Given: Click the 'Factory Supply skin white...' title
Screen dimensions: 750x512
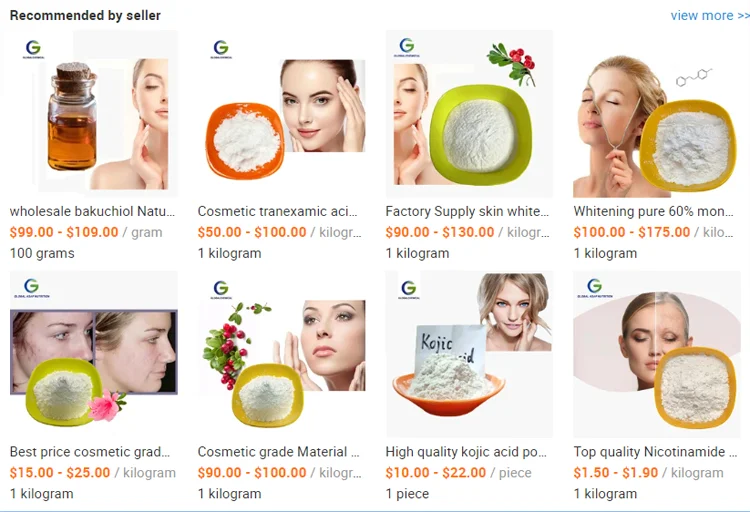Looking at the screenshot, I should click(x=467, y=211).
